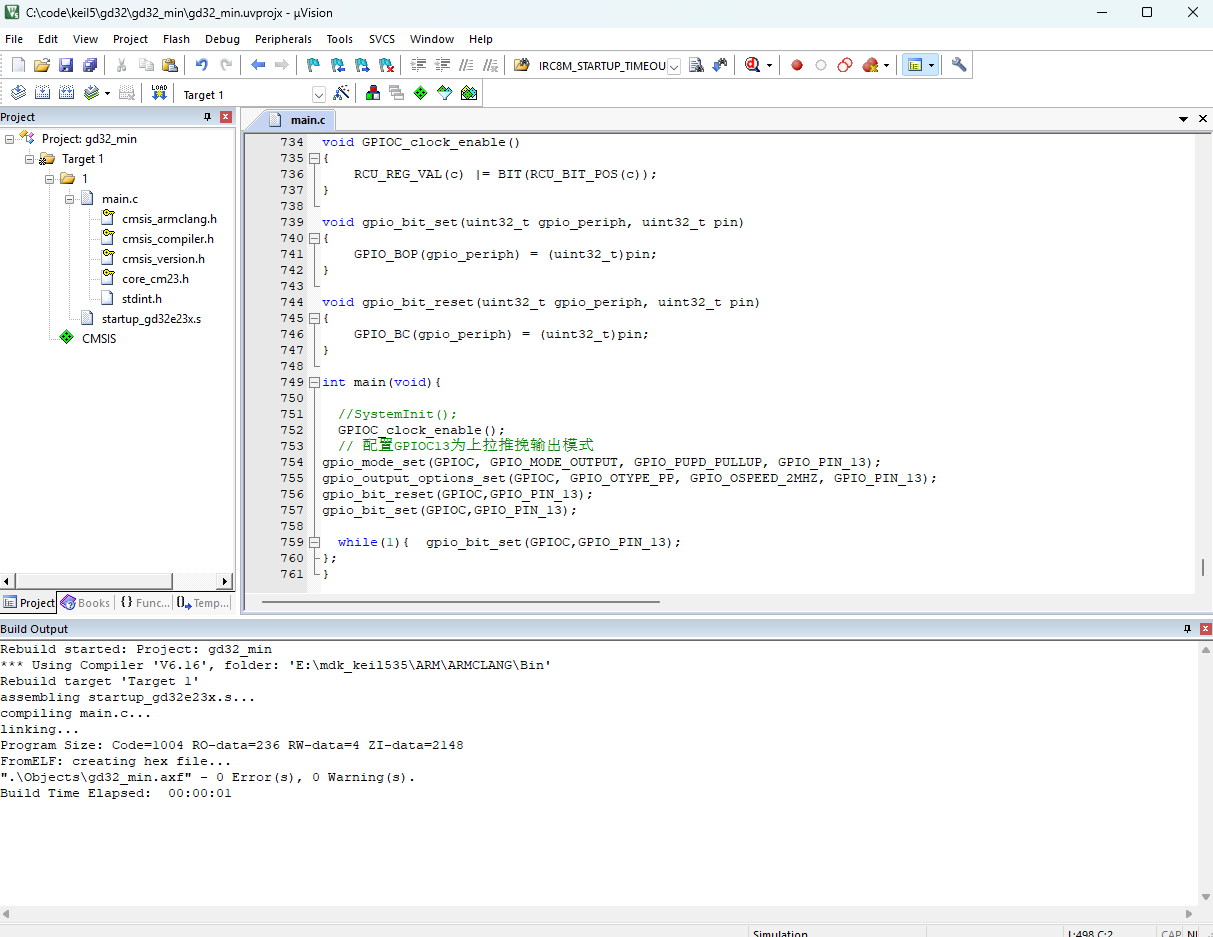The height and width of the screenshot is (937, 1213).
Task: Open Manage Project Items icon
Action: [373, 93]
